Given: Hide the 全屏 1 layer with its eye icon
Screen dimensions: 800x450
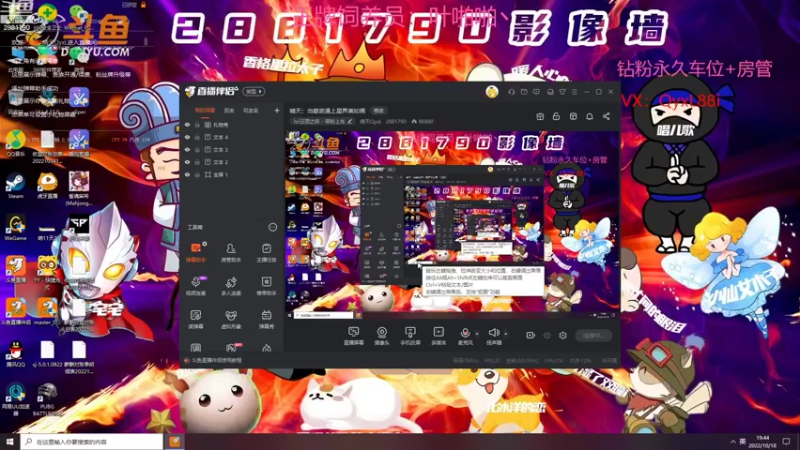Looking at the screenshot, I should [x=187, y=174].
